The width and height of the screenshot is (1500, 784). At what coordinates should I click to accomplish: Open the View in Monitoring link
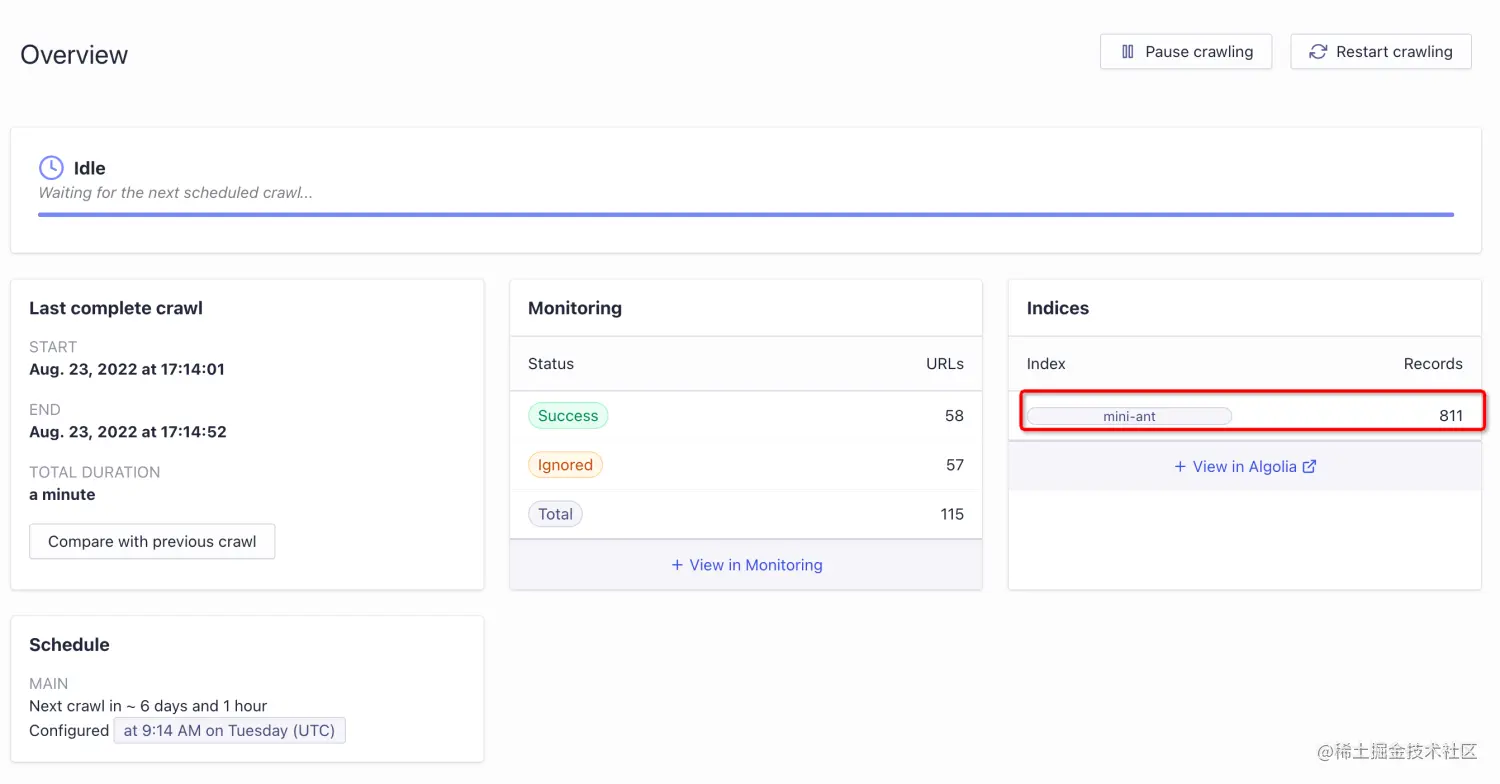pyautogui.click(x=746, y=565)
